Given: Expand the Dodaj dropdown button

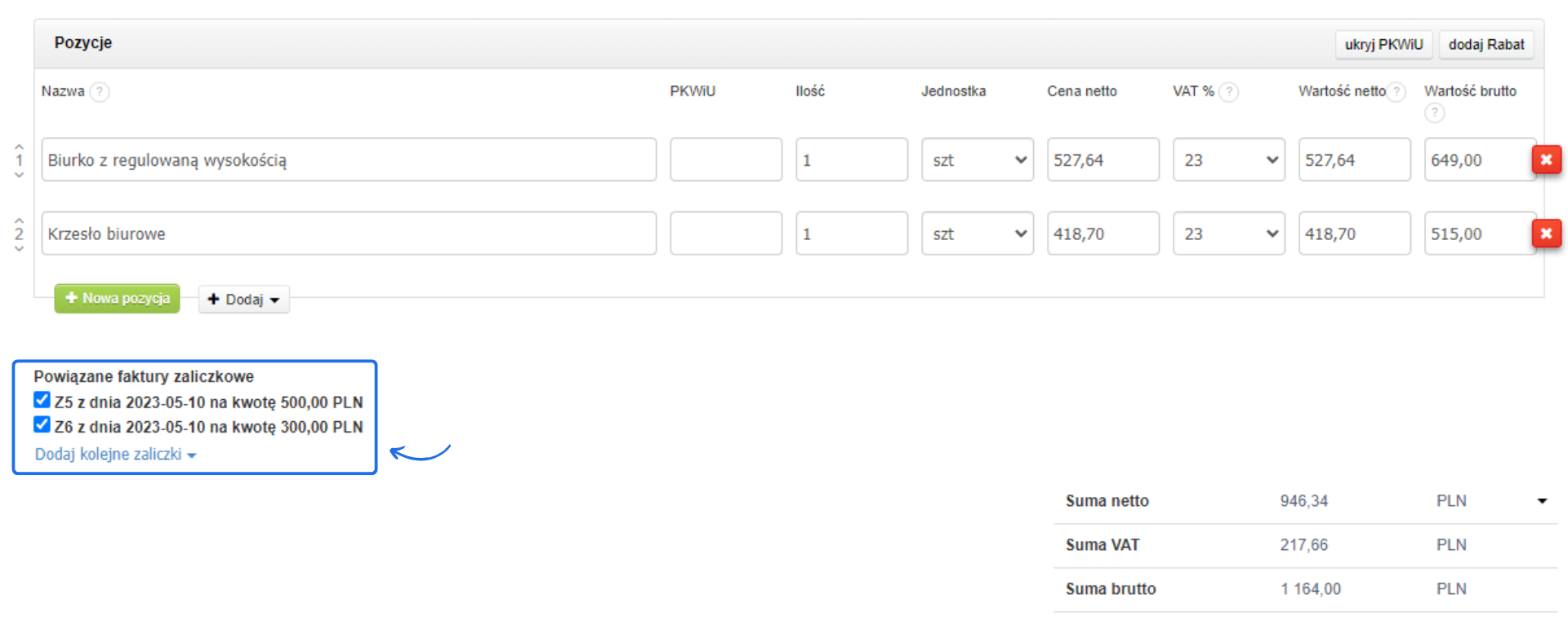Looking at the screenshot, I should point(243,300).
